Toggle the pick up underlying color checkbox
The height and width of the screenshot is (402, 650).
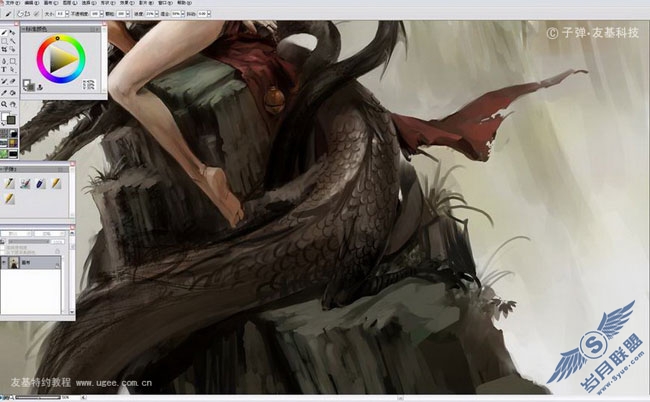[2, 252]
